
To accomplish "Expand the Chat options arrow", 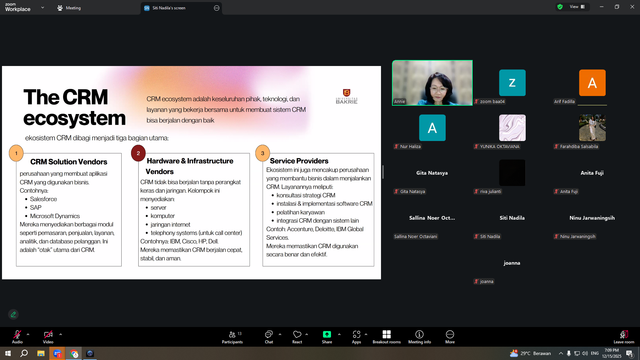I will (x=280, y=334).
